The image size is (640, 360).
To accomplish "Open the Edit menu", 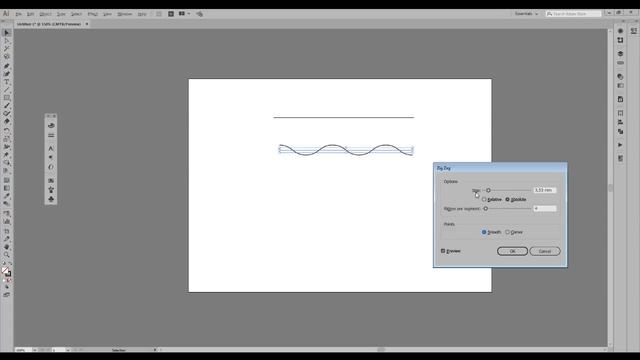I will coord(31,14).
